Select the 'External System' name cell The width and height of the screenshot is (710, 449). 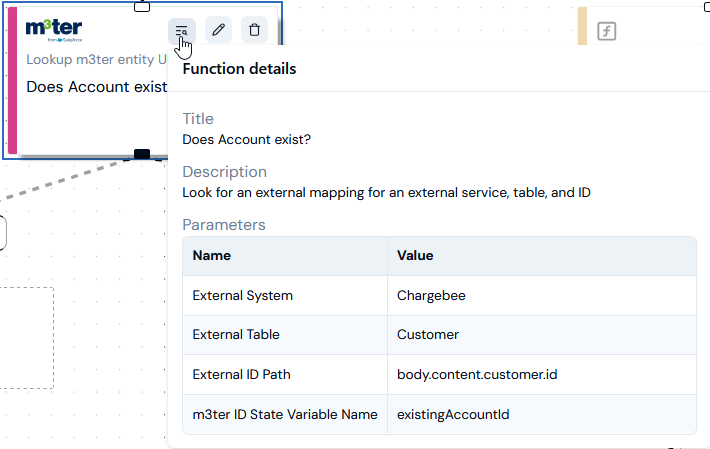(285, 296)
